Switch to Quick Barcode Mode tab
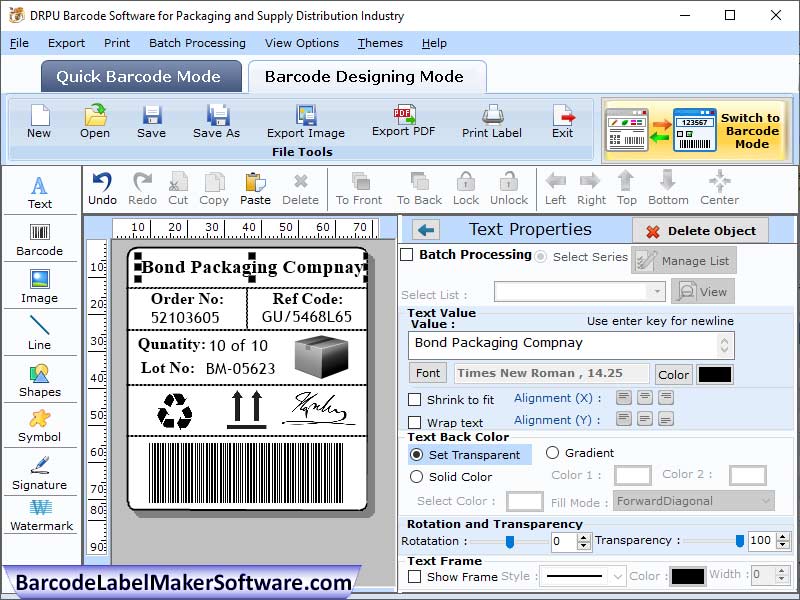The width and height of the screenshot is (800, 600). pos(140,76)
